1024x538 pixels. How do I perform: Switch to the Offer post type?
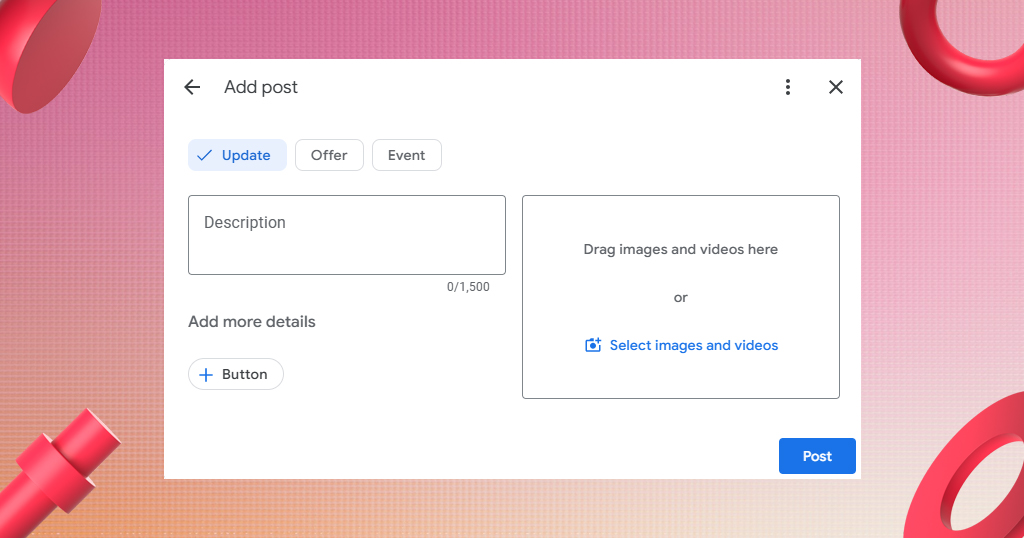click(329, 155)
